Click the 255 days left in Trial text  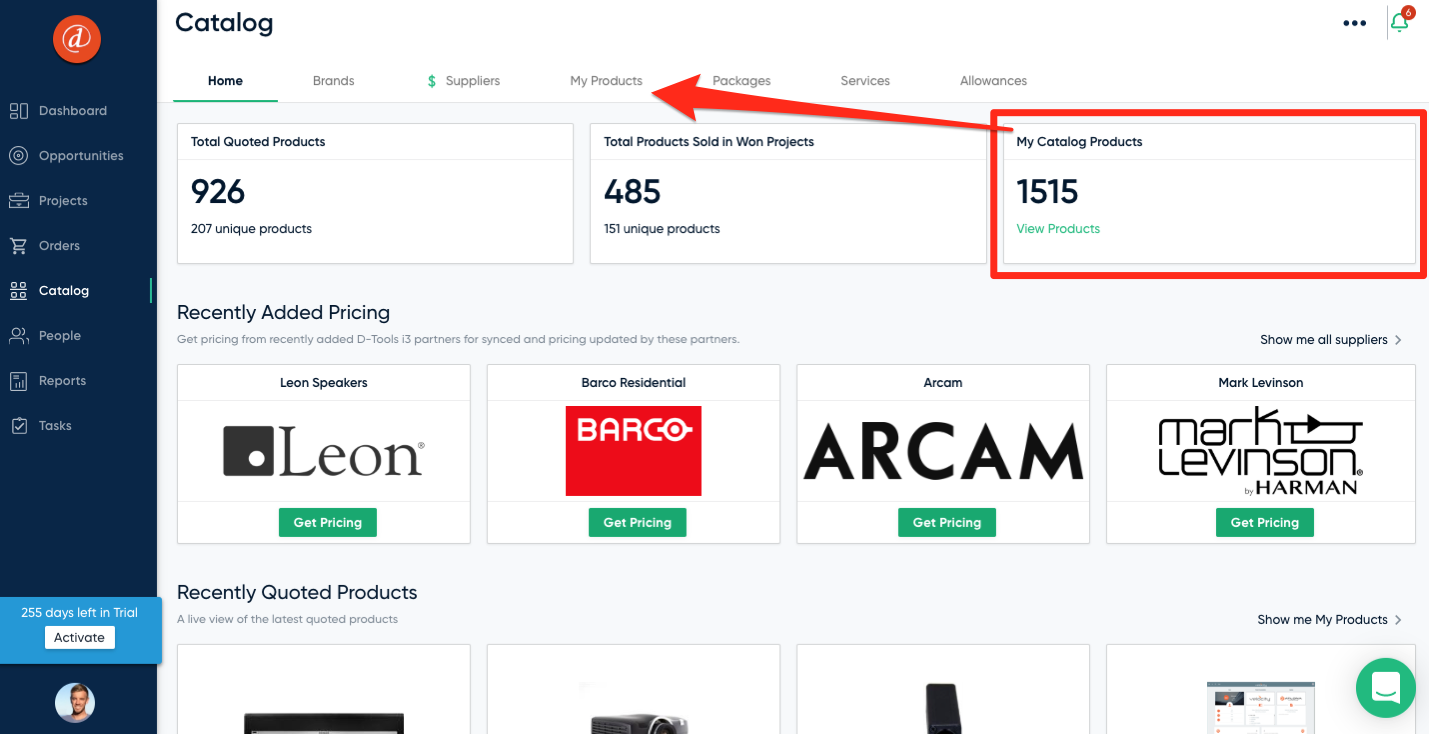click(80, 613)
